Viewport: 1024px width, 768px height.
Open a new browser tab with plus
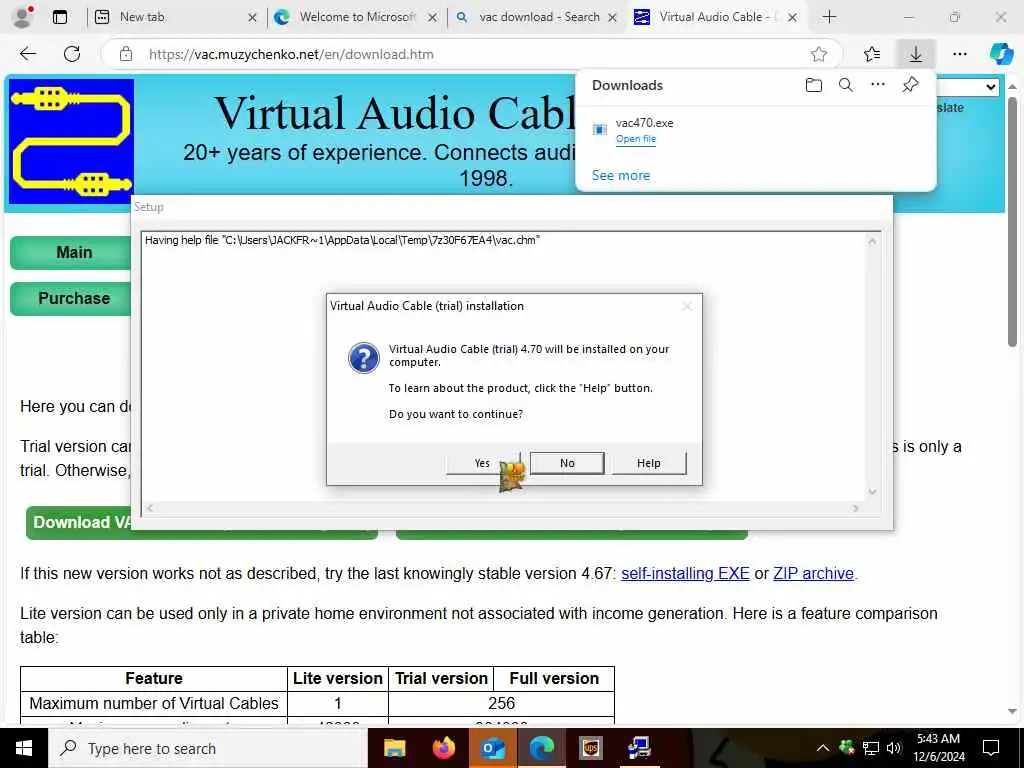pyautogui.click(x=829, y=17)
